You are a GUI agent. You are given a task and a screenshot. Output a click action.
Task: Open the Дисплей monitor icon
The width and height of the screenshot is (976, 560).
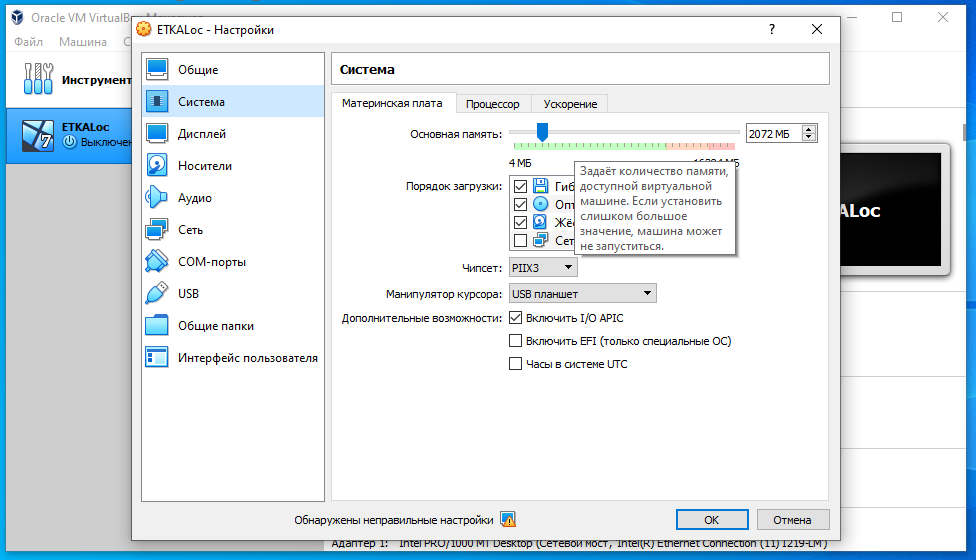tap(157, 133)
